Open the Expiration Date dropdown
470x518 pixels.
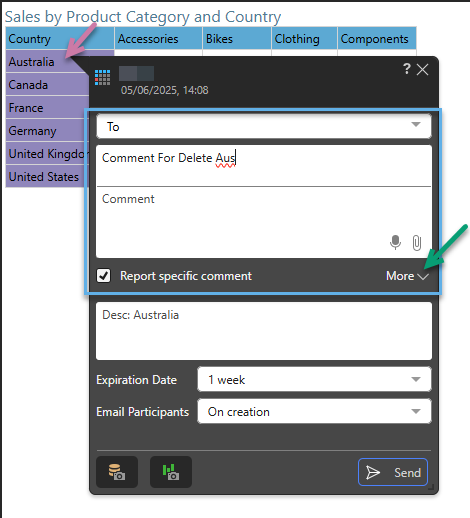click(314, 379)
